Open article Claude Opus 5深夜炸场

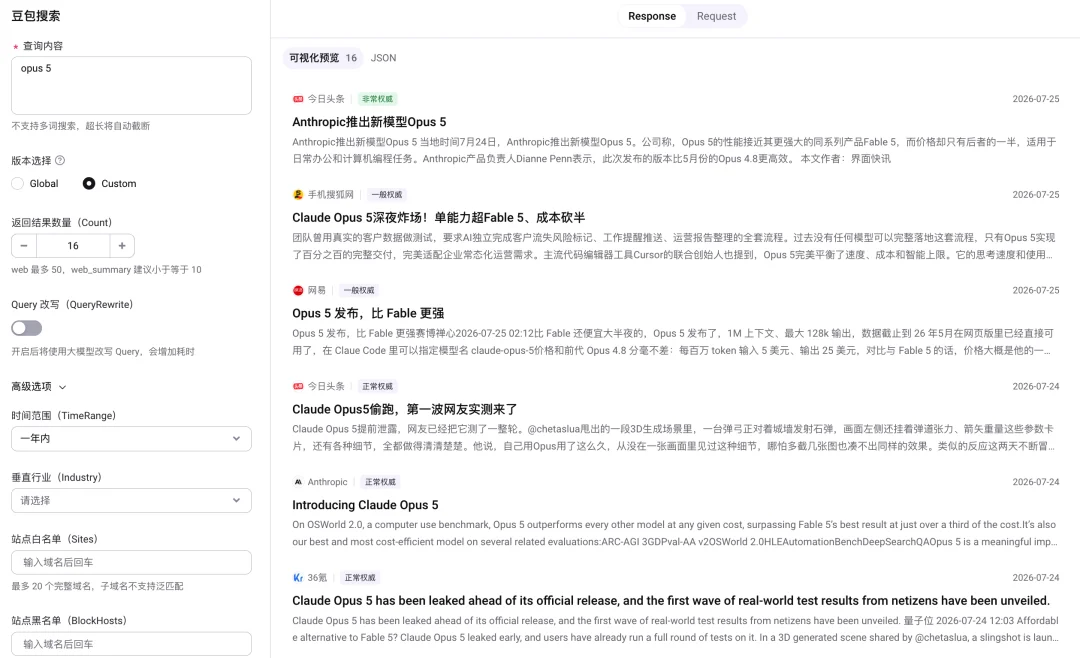[x=438, y=218]
